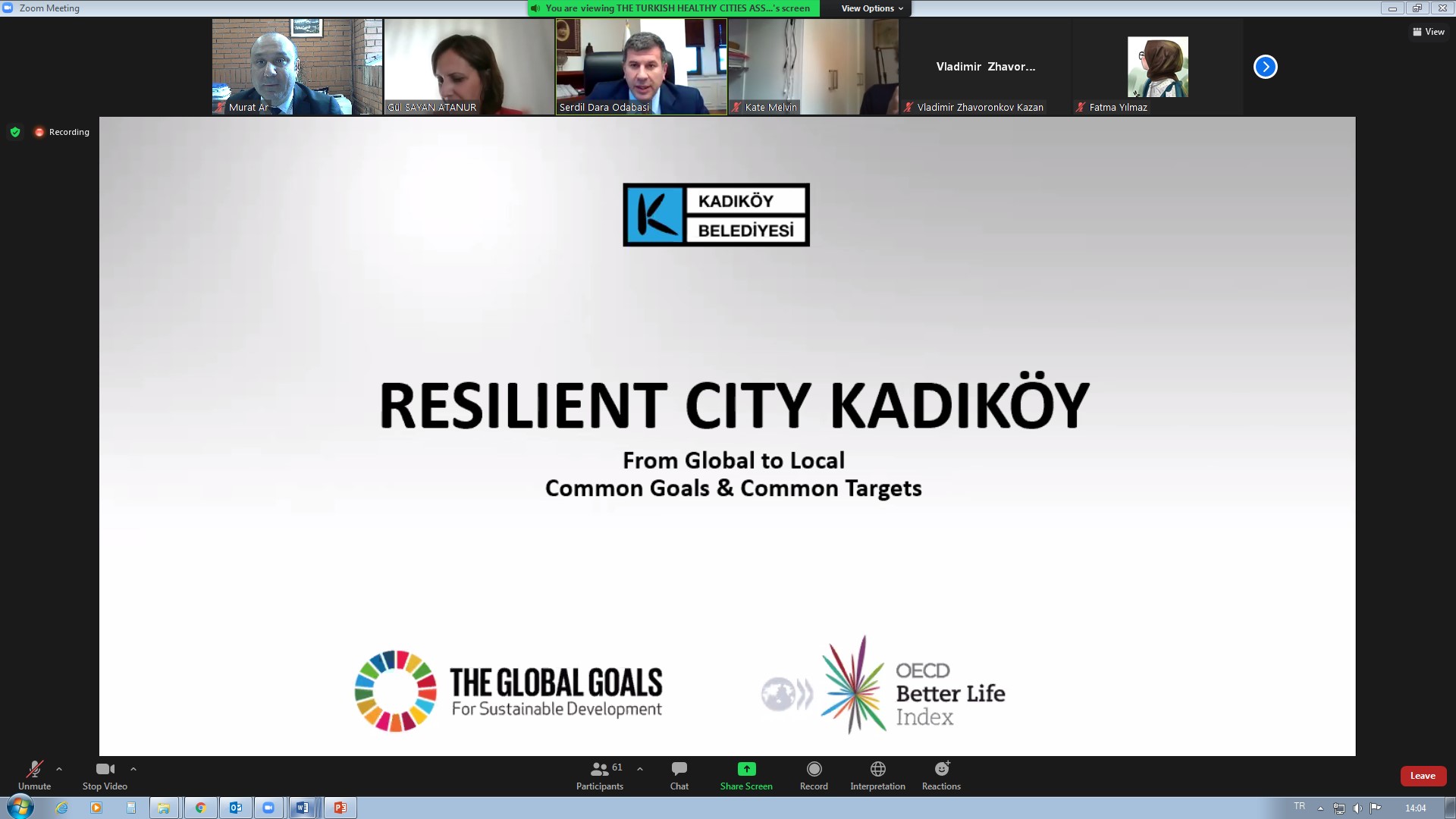Screen dimensions: 1456x819
Task: Open video options arrow beside Stop Video
Action: (x=133, y=769)
